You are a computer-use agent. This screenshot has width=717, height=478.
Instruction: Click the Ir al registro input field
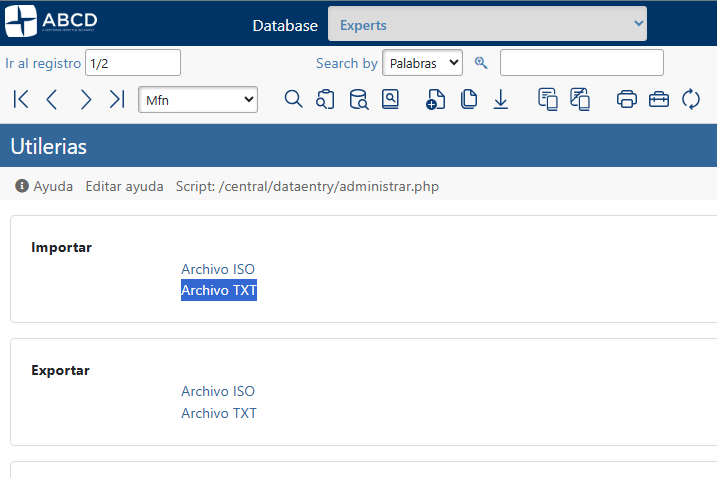(x=133, y=63)
